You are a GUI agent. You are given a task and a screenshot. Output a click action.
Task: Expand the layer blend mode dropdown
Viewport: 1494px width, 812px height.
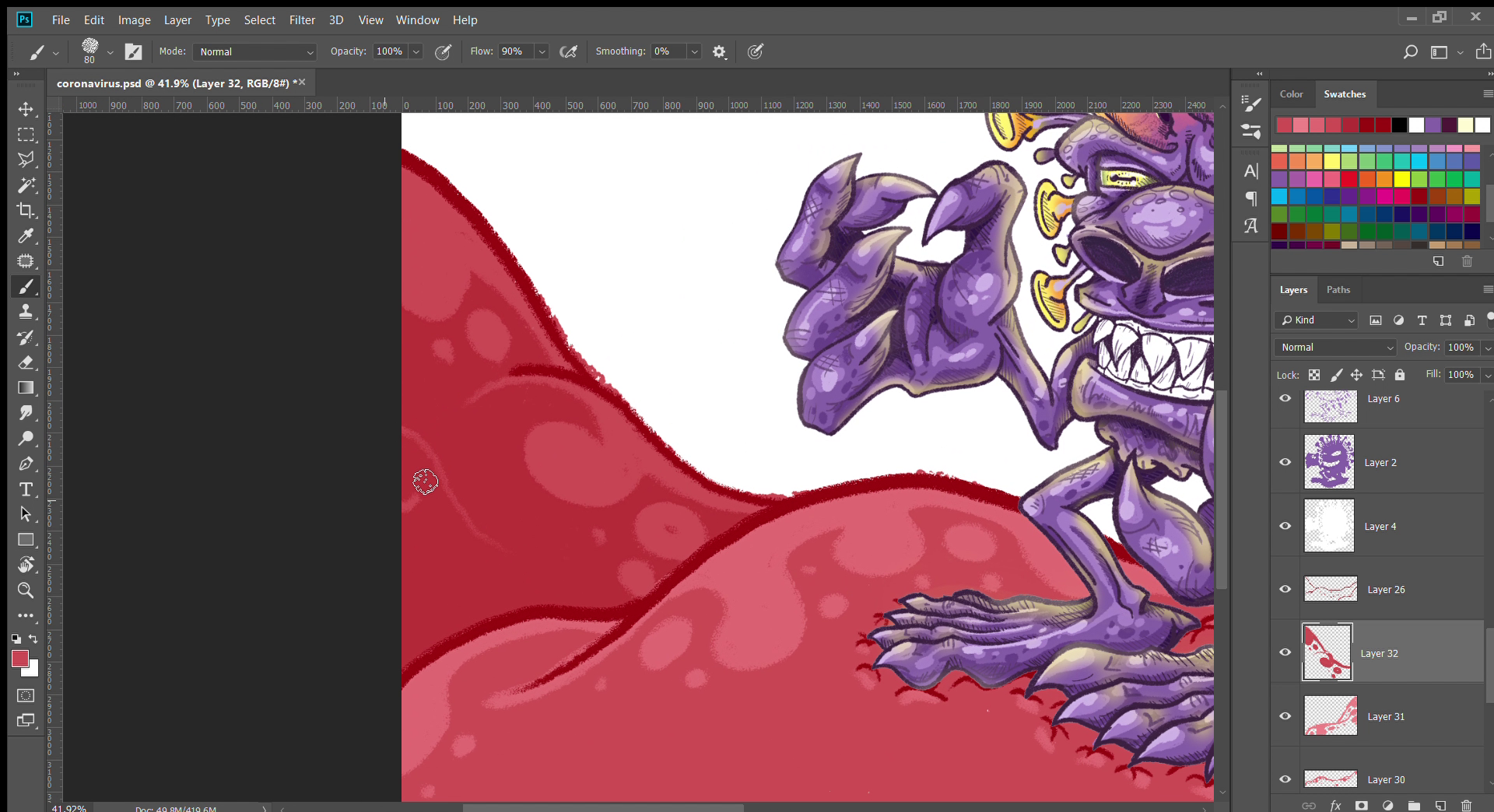click(1336, 348)
